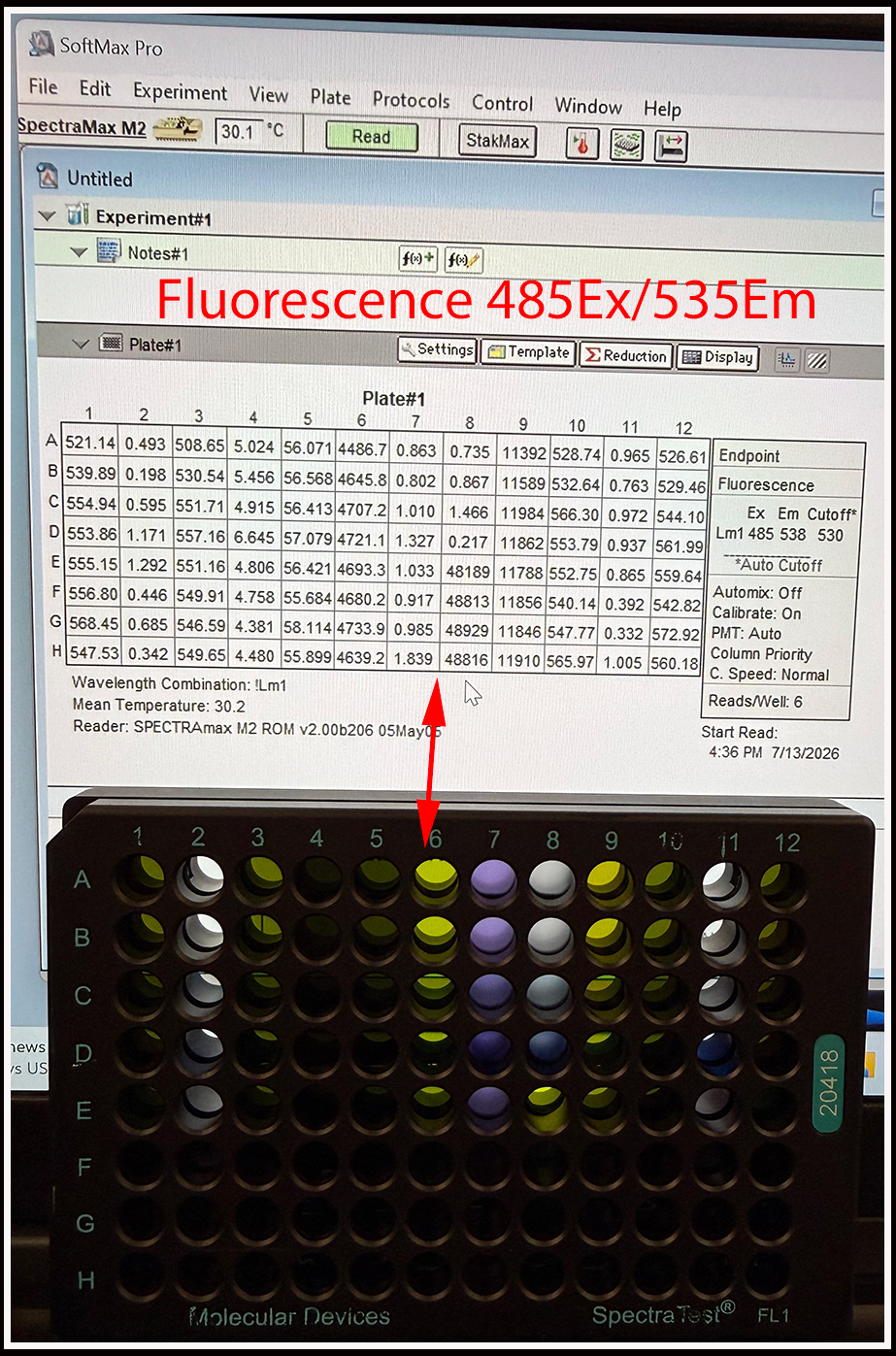896x1356 pixels.
Task: Click the edit formula pencil icon
Action: (x=463, y=260)
